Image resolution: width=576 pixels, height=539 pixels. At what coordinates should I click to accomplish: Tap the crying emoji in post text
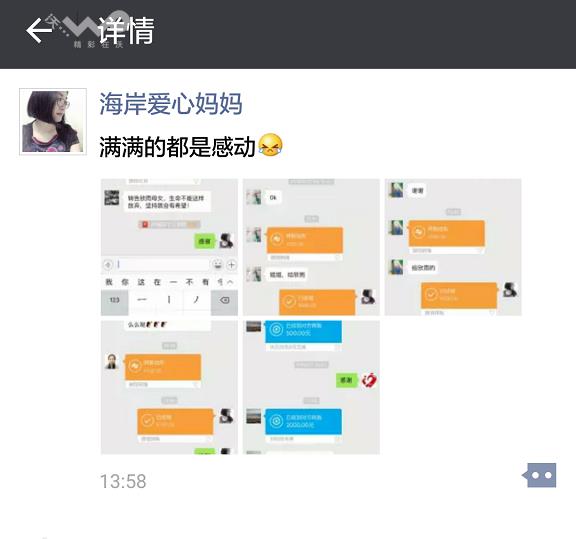point(270,145)
